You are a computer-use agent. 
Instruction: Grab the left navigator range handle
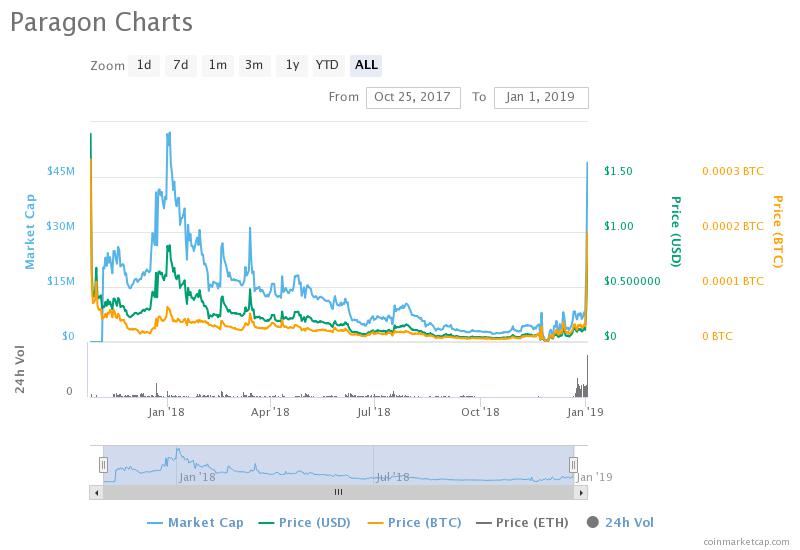(104, 465)
